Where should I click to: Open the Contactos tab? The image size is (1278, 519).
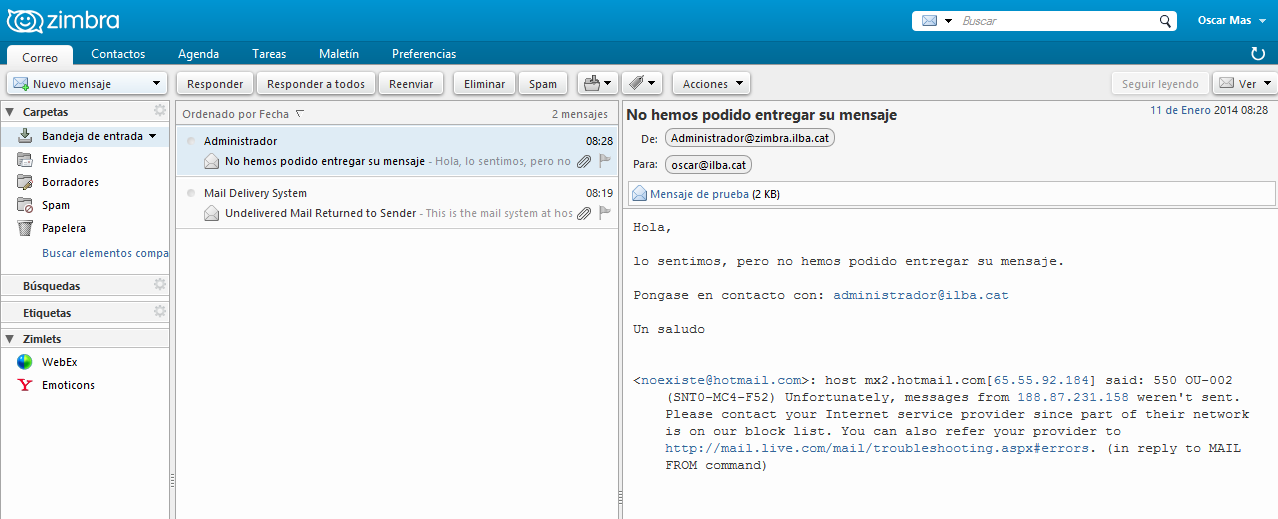(x=118, y=54)
